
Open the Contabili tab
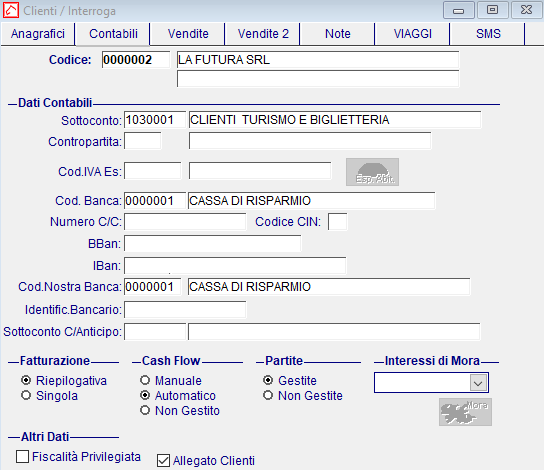(x=113, y=34)
